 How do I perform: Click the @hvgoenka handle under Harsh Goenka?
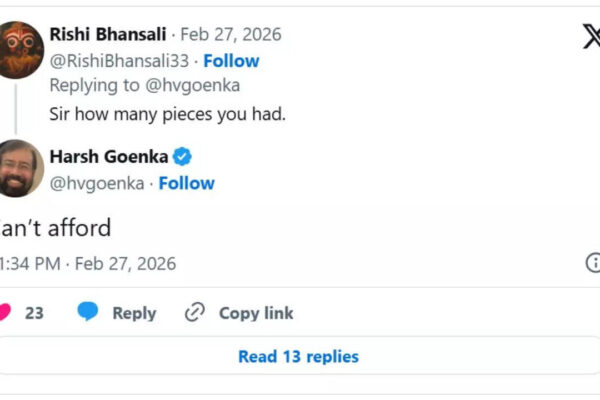point(96,183)
